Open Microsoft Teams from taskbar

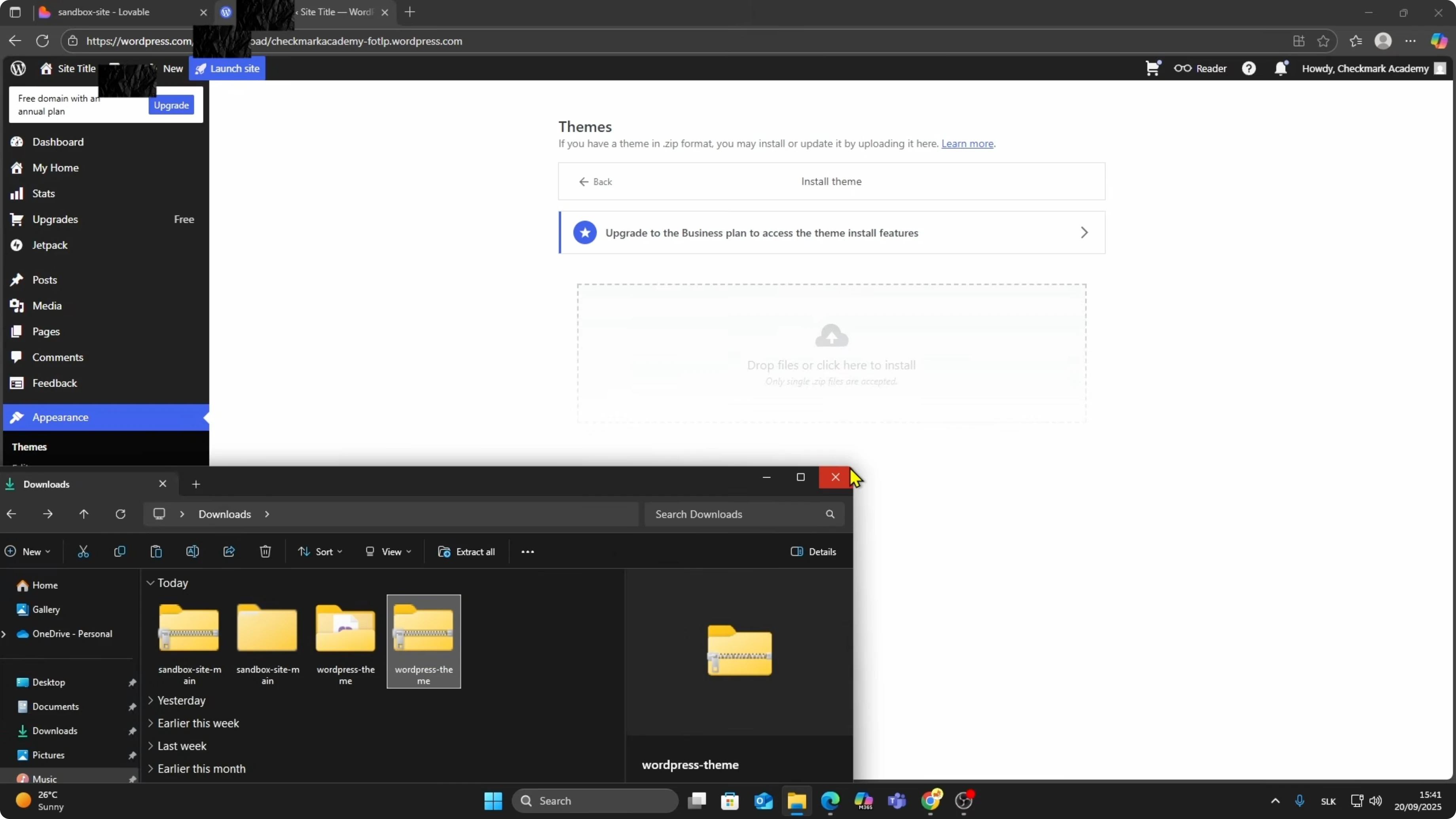pos(897,800)
